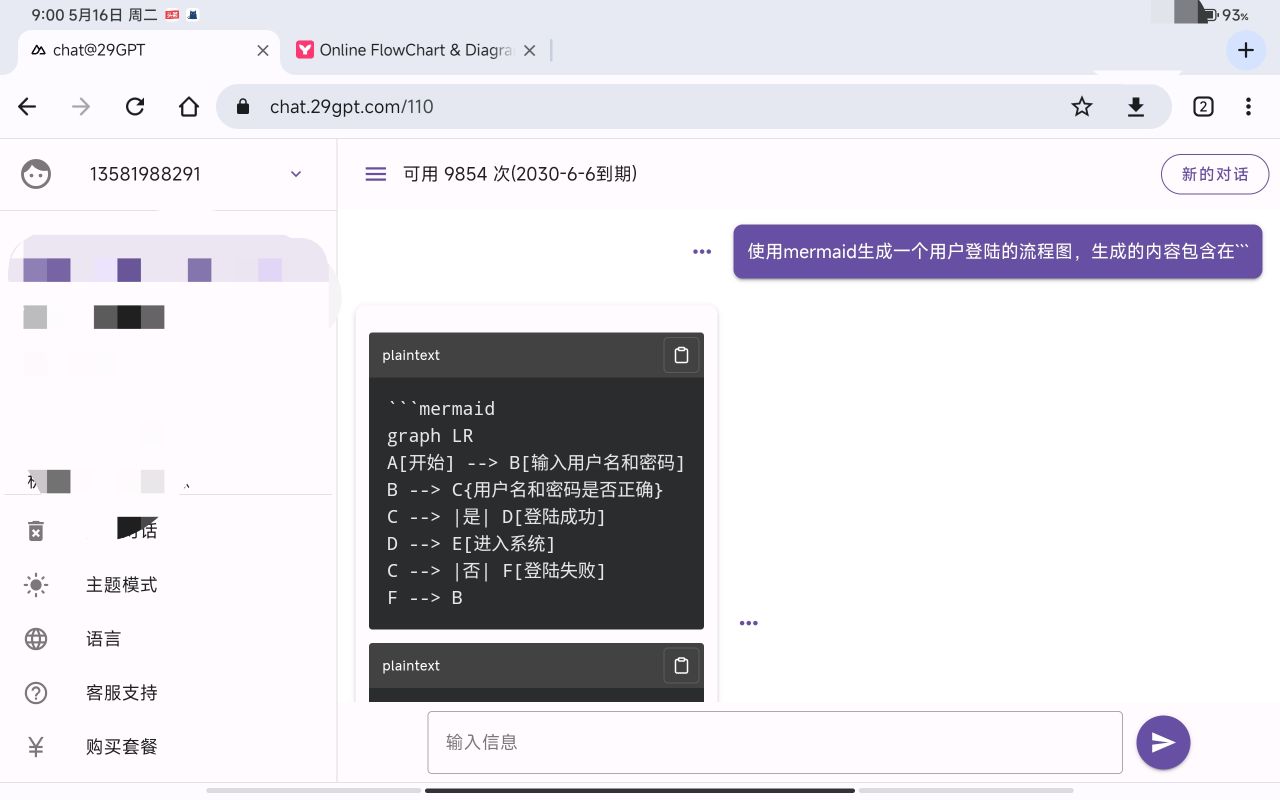Click the '```mermaid' code line
The width and height of the screenshot is (1280, 800).
click(441, 409)
